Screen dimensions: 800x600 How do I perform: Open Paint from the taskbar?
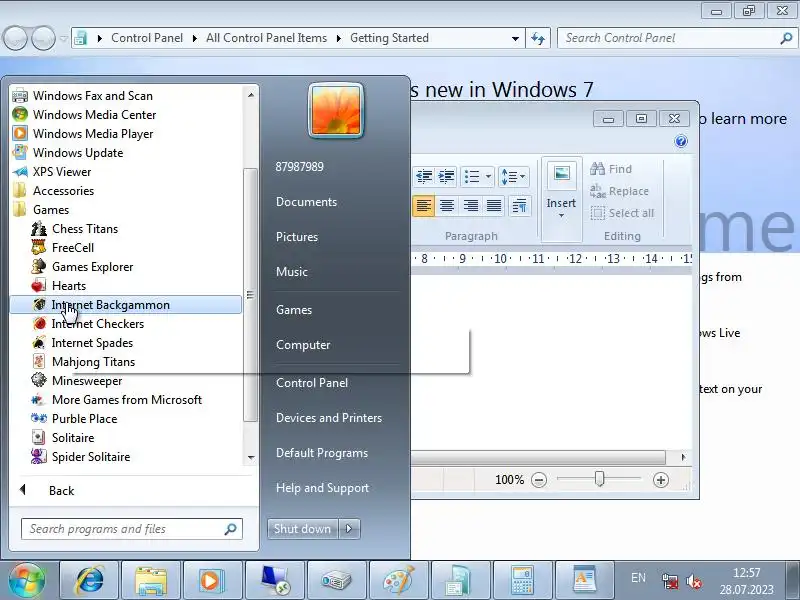pyautogui.click(x=398, y=581)
